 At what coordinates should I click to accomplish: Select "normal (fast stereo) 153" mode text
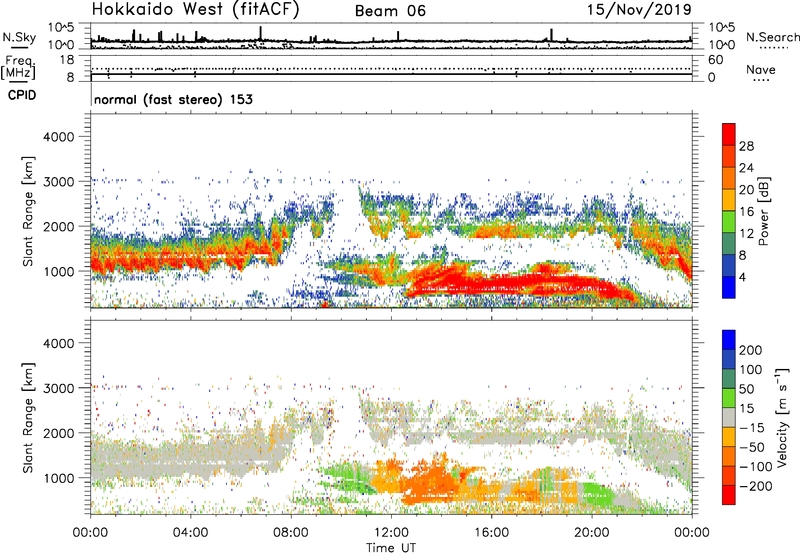pyautogui.click(x=173, y=99)
